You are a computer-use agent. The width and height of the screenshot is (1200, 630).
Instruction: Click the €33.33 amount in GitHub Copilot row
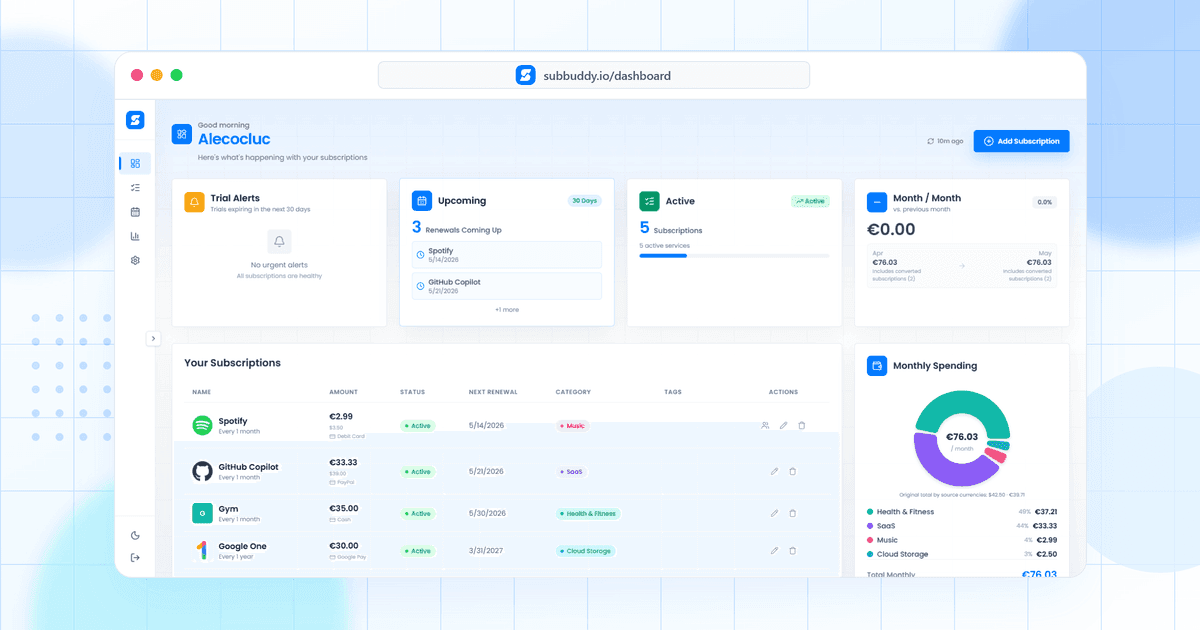[x=343, y=463]
